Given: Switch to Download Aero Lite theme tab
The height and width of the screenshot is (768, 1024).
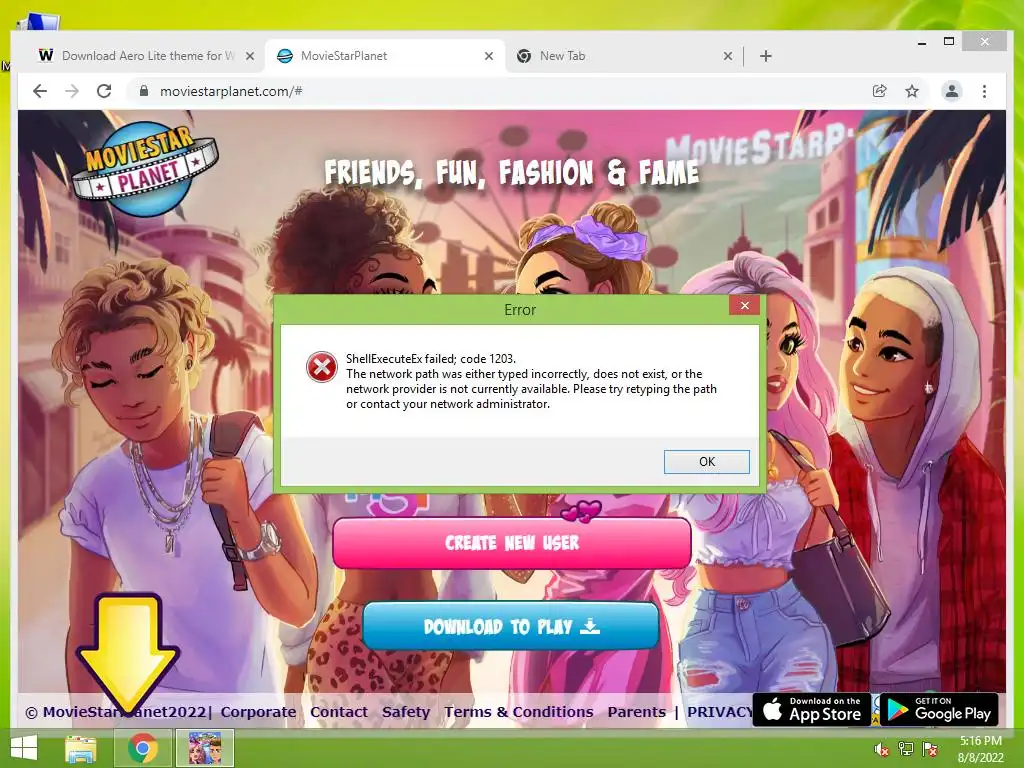Looking at the screenshot, I should [x=145, y=56].
